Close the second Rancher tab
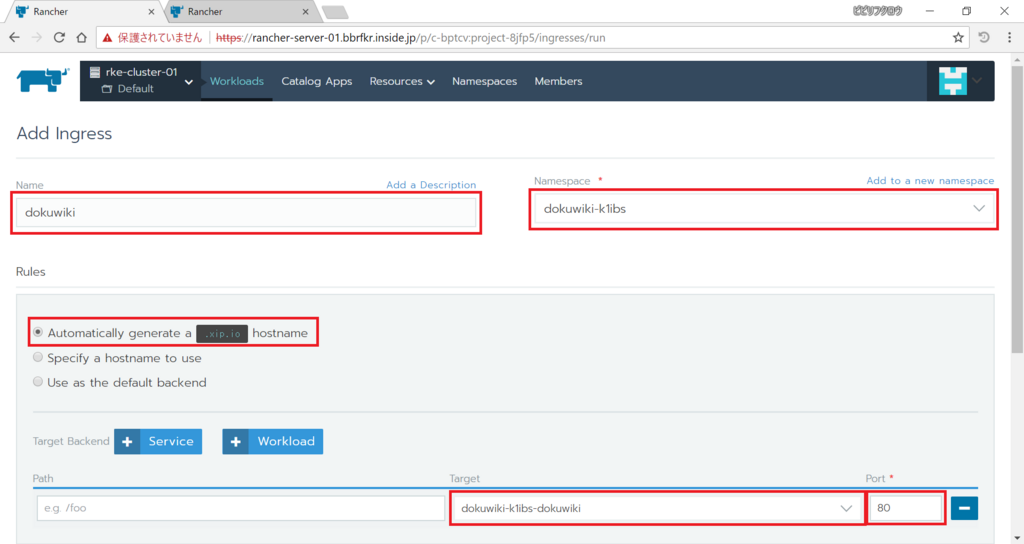 coord(306,12)
